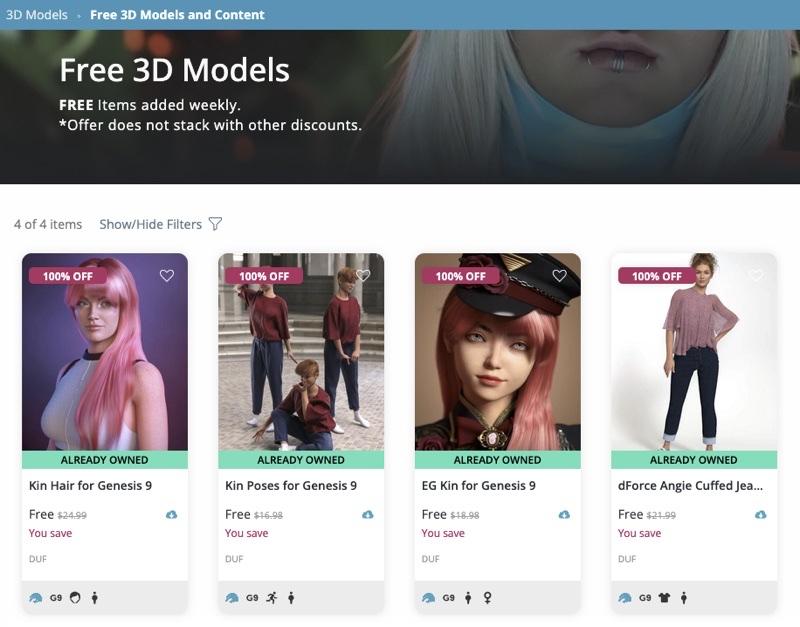
Task: Toggle wishlist heart on EG Kin card
Action: pyautogui.click(x=560, y=275)
